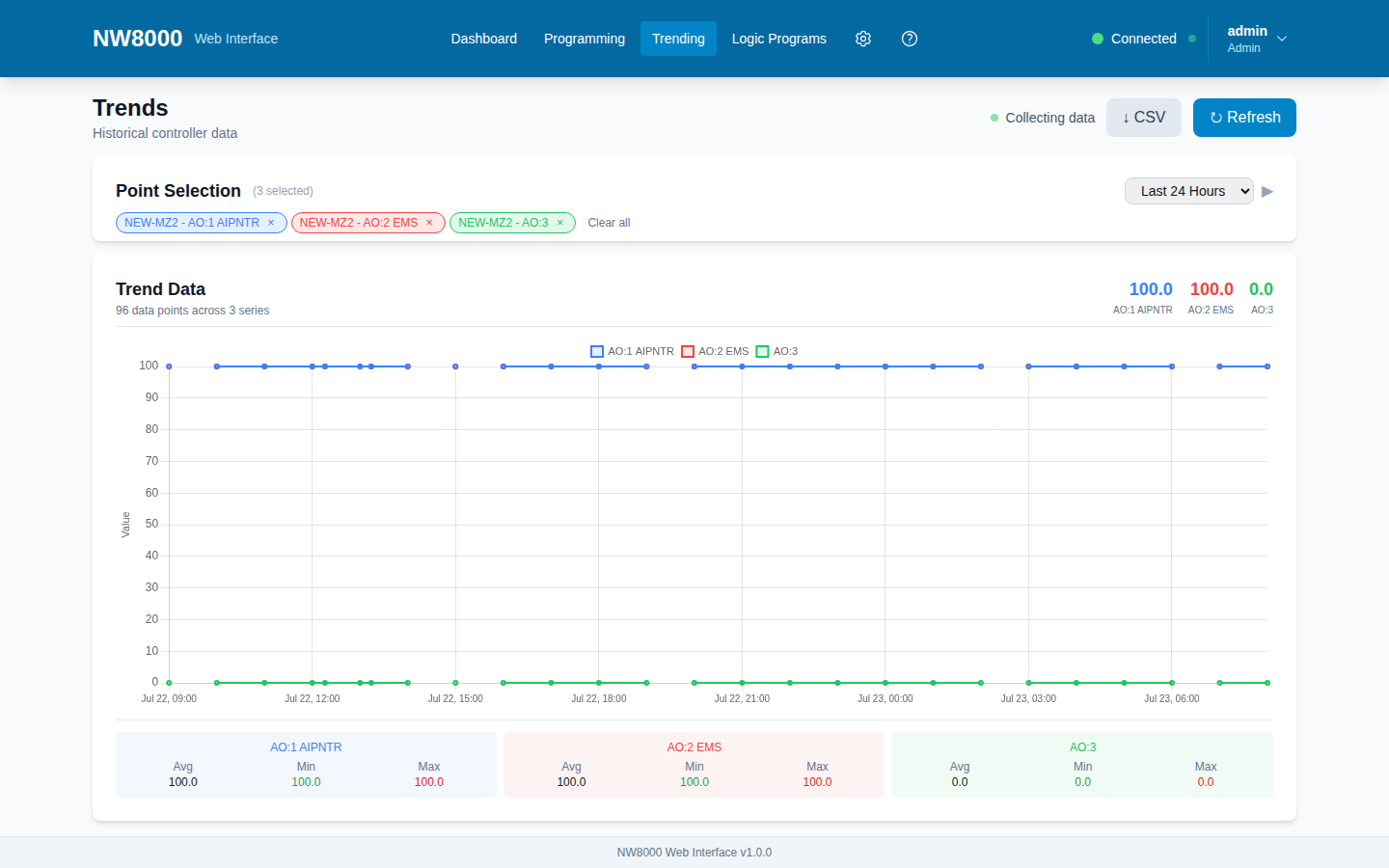Click the '96 data points across 3 series' text
This screenshot has height=868, width=1389.
tap(193, 311)
